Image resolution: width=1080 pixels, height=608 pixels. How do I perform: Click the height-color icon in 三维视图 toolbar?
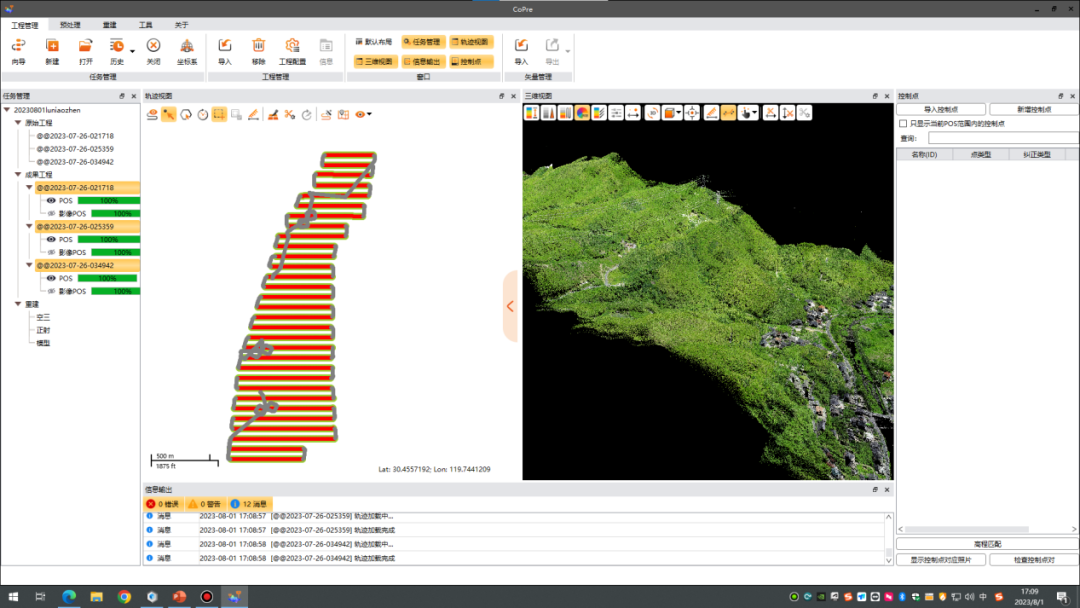point(532,113)
